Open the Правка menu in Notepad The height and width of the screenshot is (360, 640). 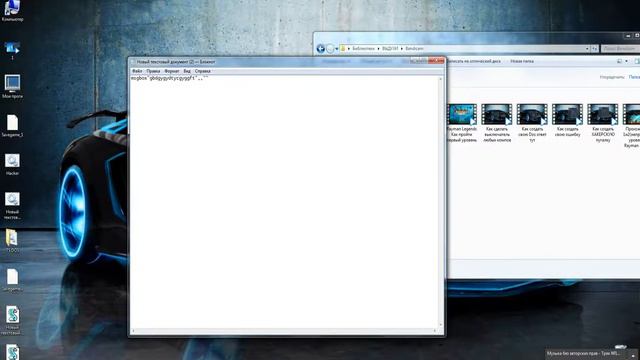[153, 71]
